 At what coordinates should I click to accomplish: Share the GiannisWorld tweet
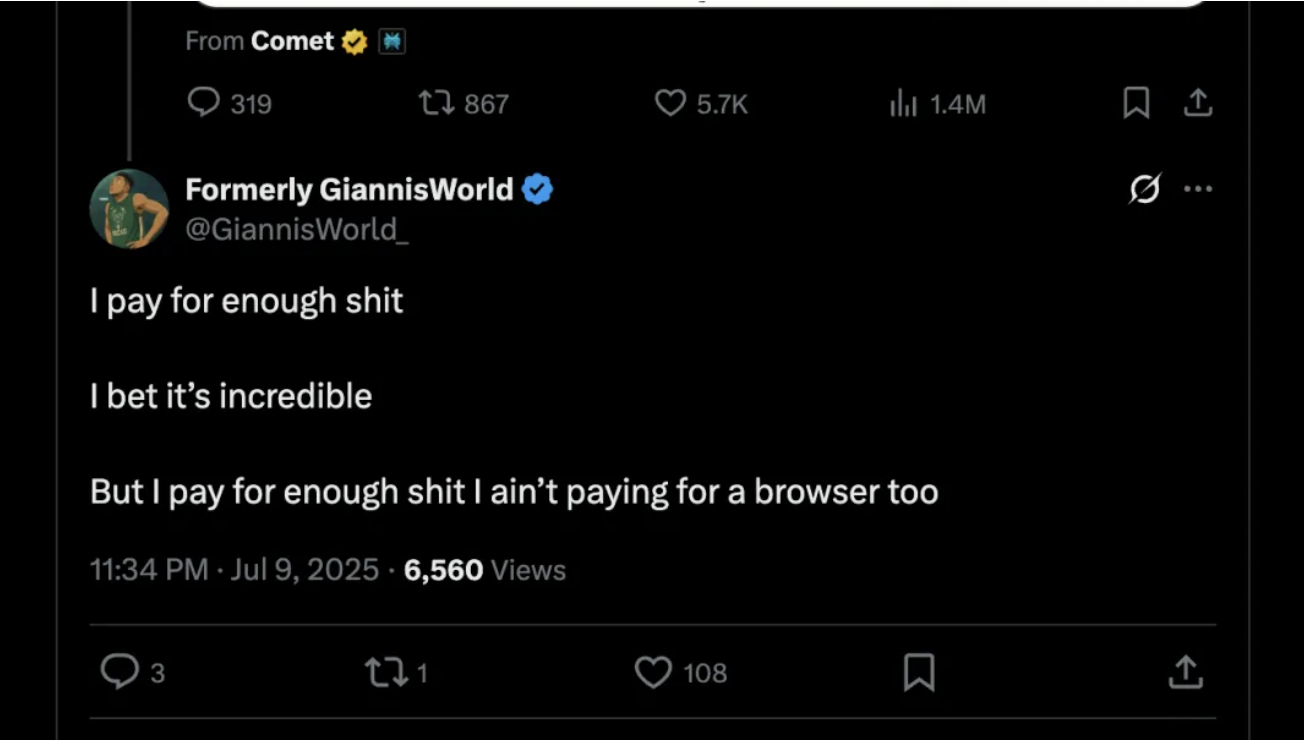pos(1185,672)
